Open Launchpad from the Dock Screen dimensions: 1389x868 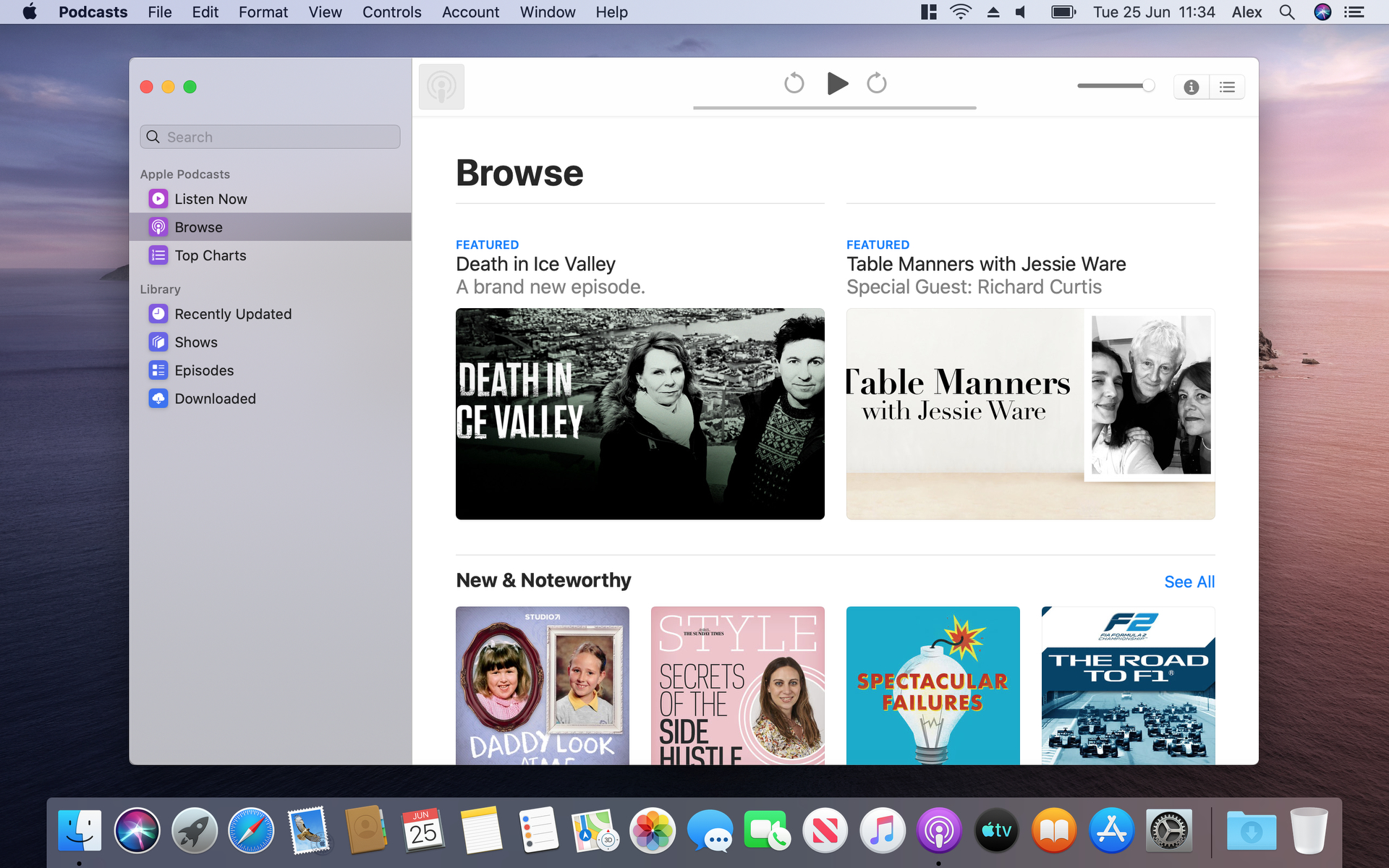click(x=194, y=830)
